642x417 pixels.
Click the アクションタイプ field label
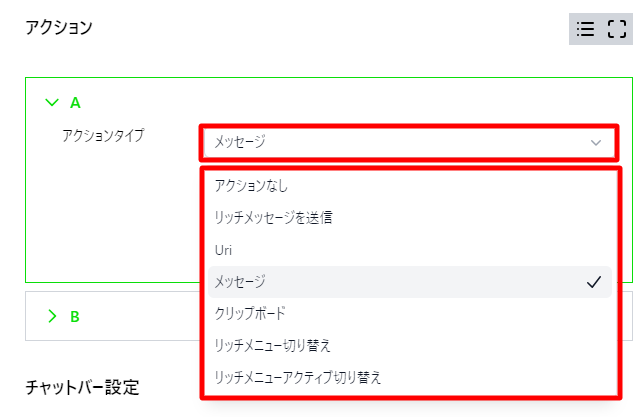pos(103,135)
